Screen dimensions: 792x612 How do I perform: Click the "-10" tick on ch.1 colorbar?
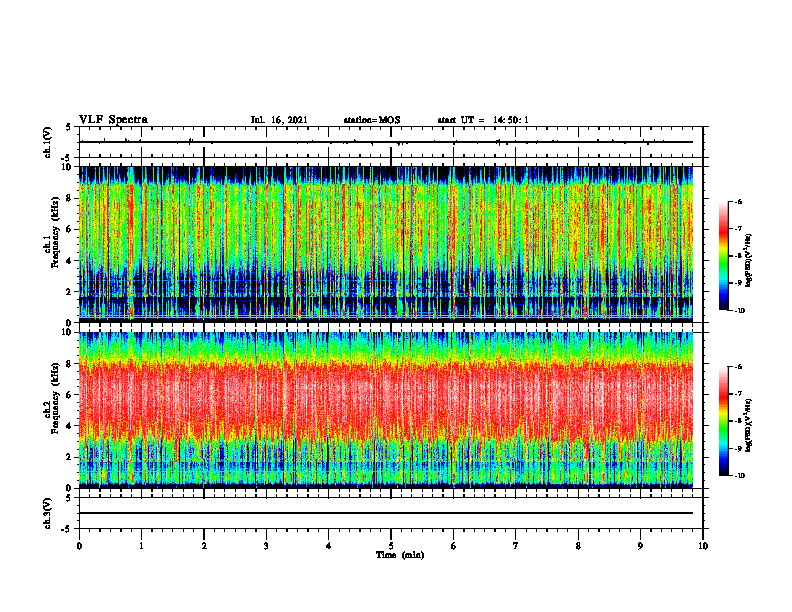(x=739, y=311)
